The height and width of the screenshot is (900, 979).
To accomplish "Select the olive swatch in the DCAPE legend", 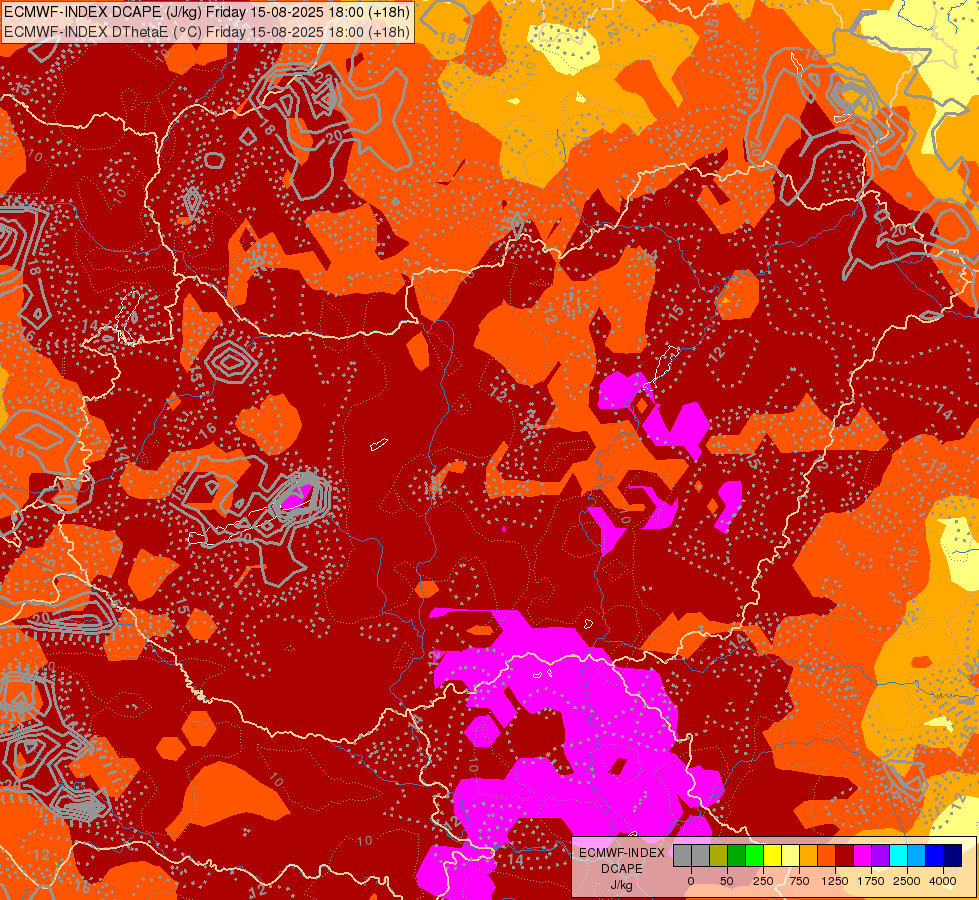I will (x=718, y=855).
